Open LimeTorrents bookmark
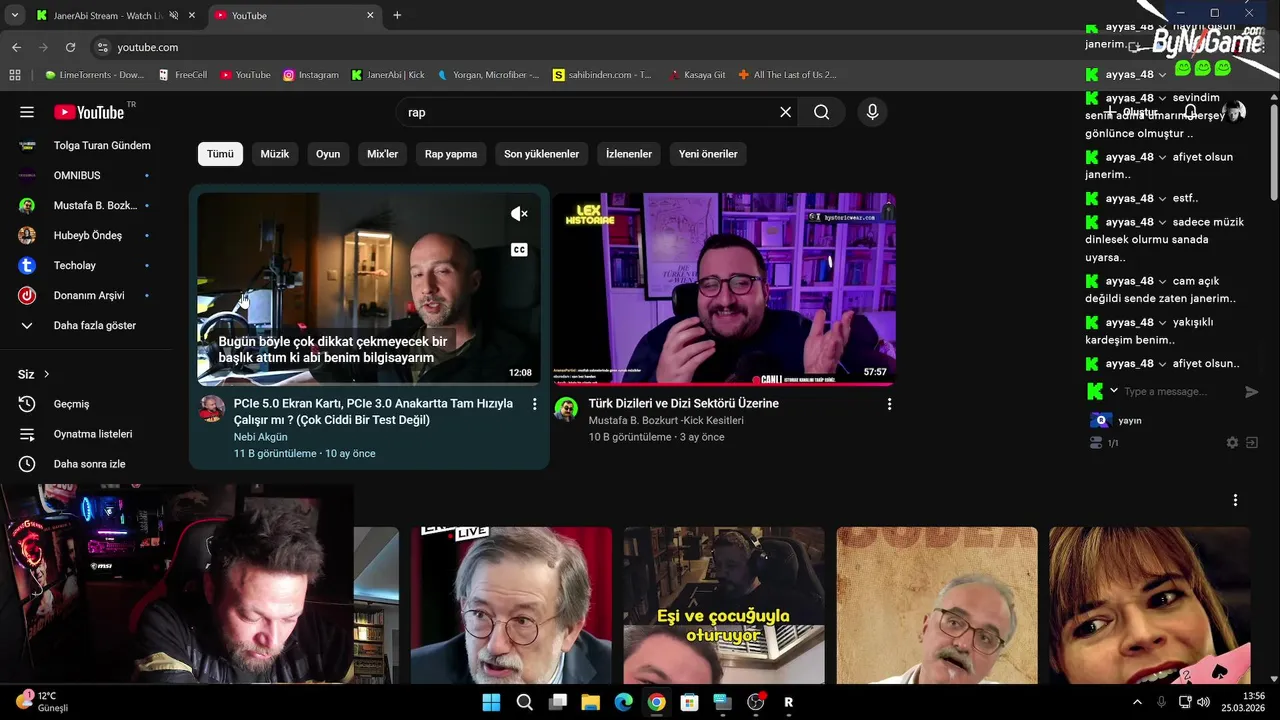The height and width of the screenshot is (720, 1280). [94, 75]
